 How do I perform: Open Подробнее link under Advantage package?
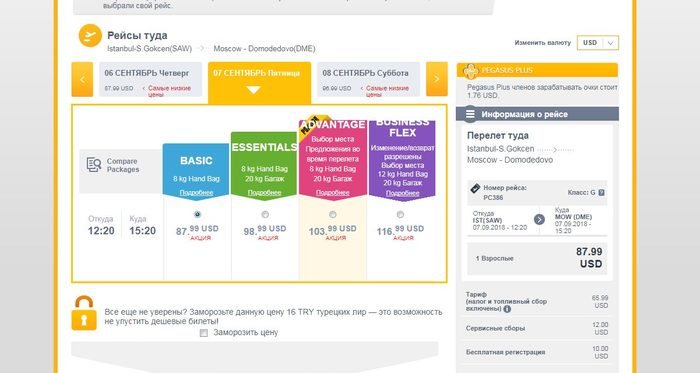pyautogui.click(x=333, y=193)
